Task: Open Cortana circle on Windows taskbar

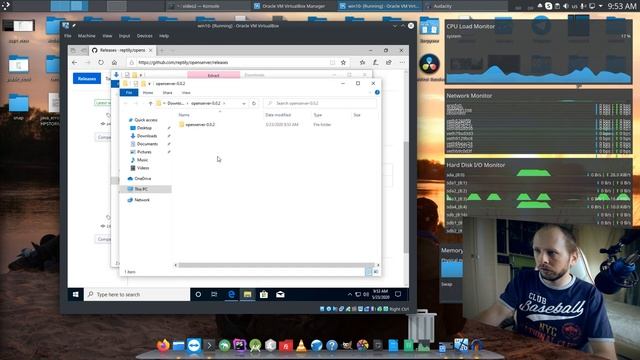Action: click(x=198, y=294)
